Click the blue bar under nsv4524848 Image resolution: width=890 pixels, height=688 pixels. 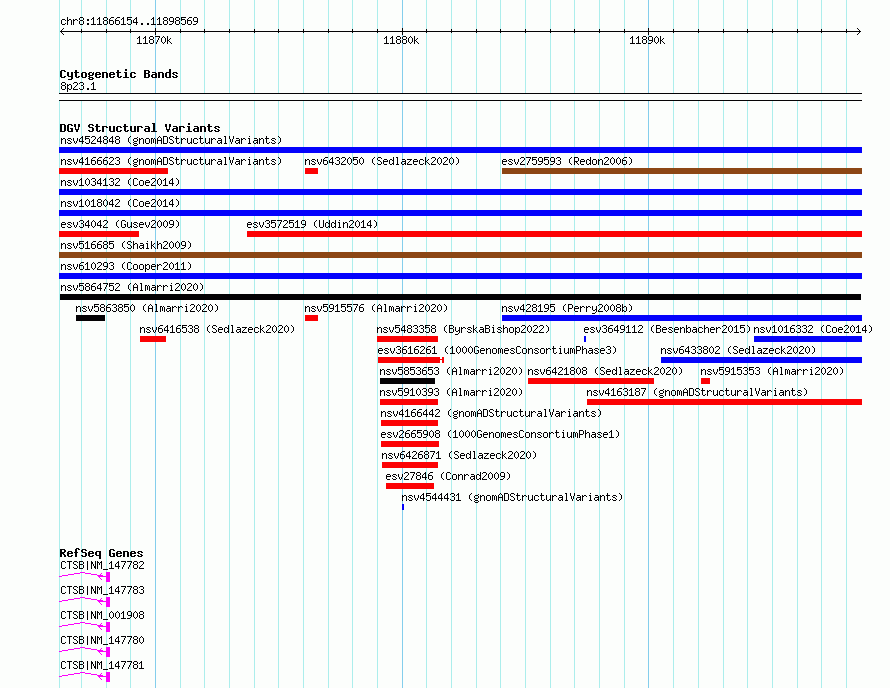[460, 150]
